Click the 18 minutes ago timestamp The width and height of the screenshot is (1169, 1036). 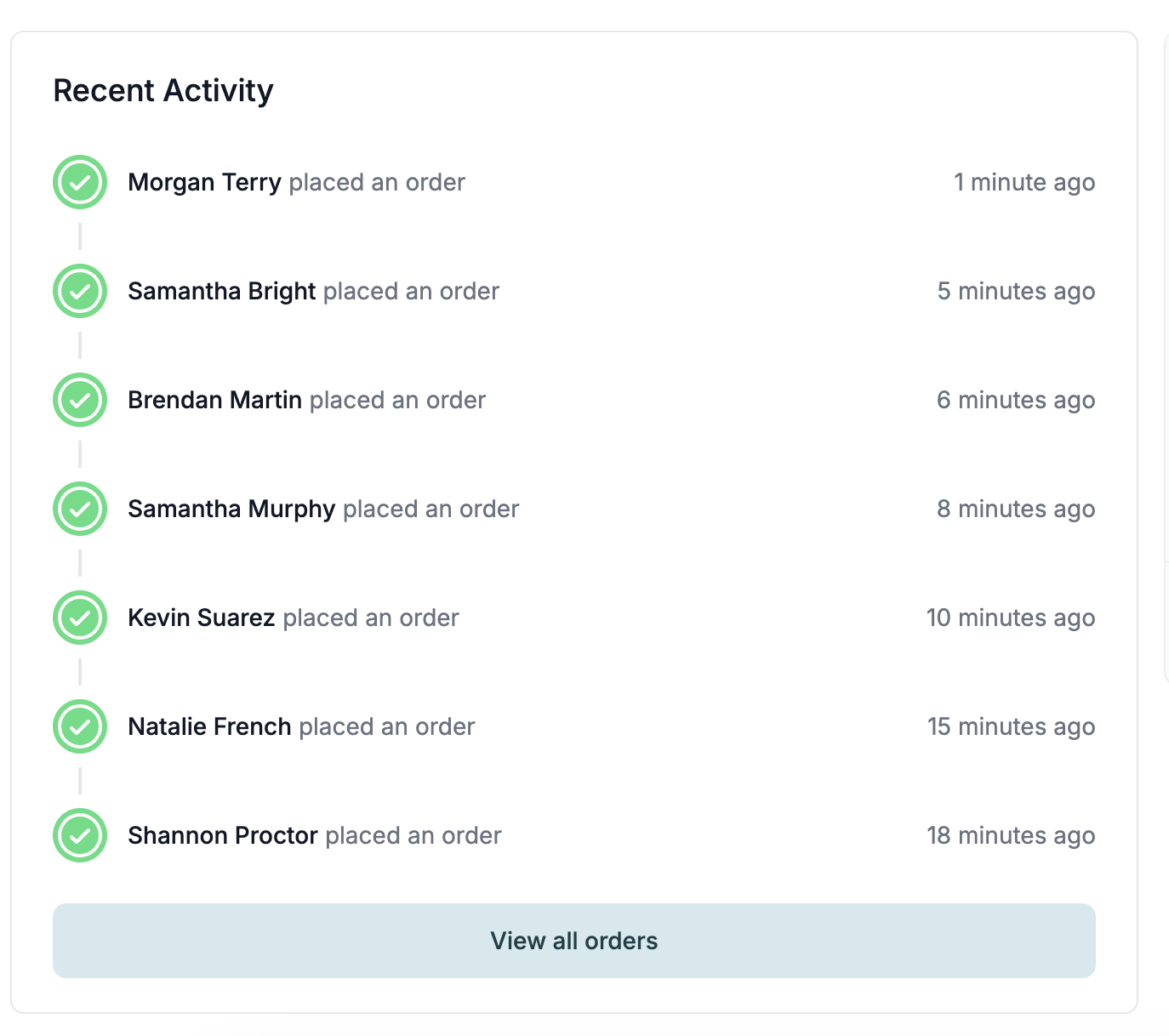[1011, 835]
